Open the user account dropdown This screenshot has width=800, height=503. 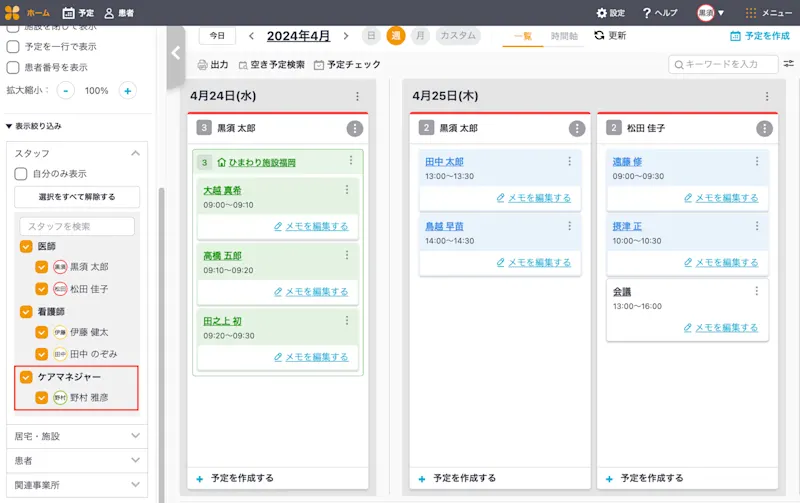(711, 13)
